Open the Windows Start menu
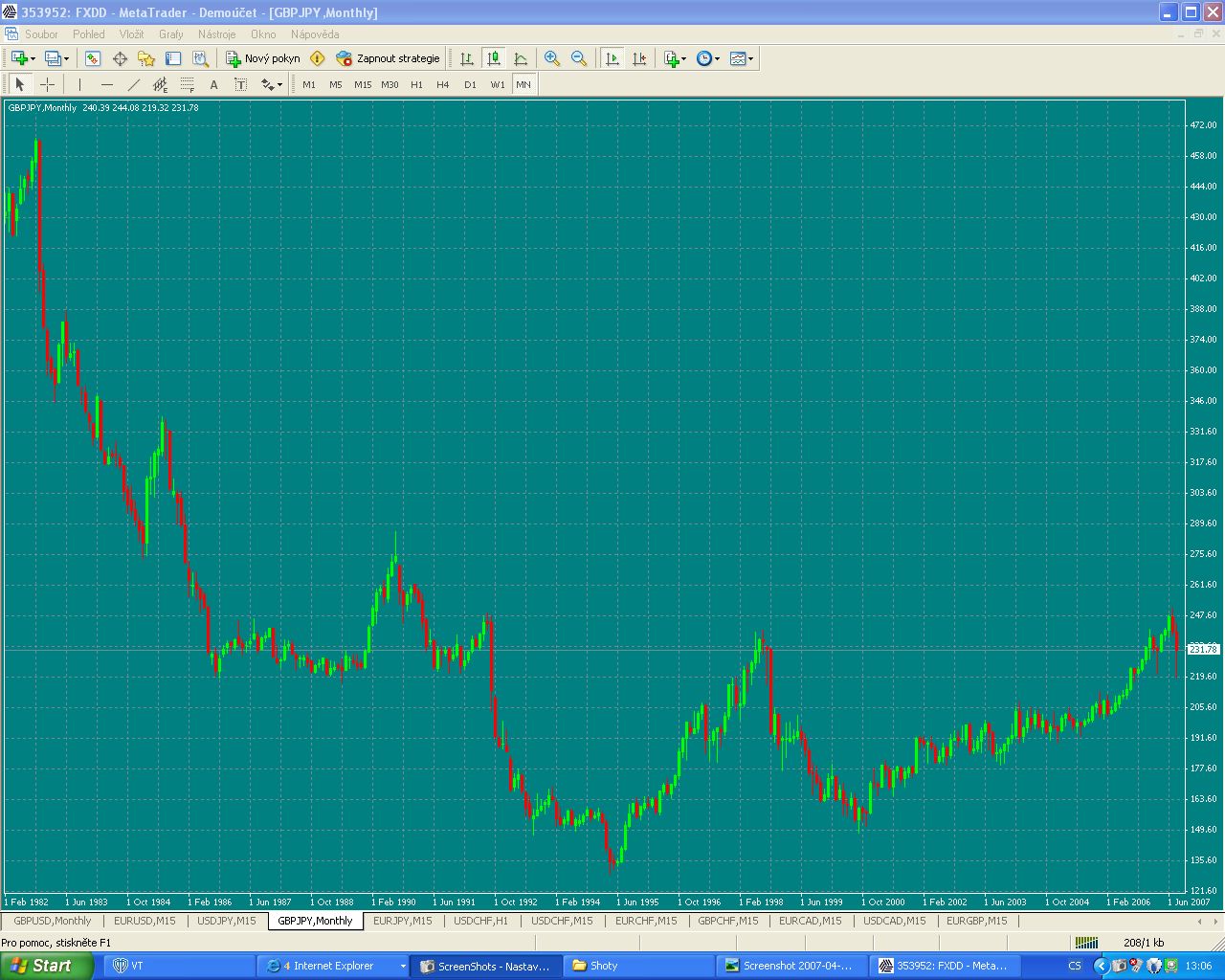 point(46,966)
